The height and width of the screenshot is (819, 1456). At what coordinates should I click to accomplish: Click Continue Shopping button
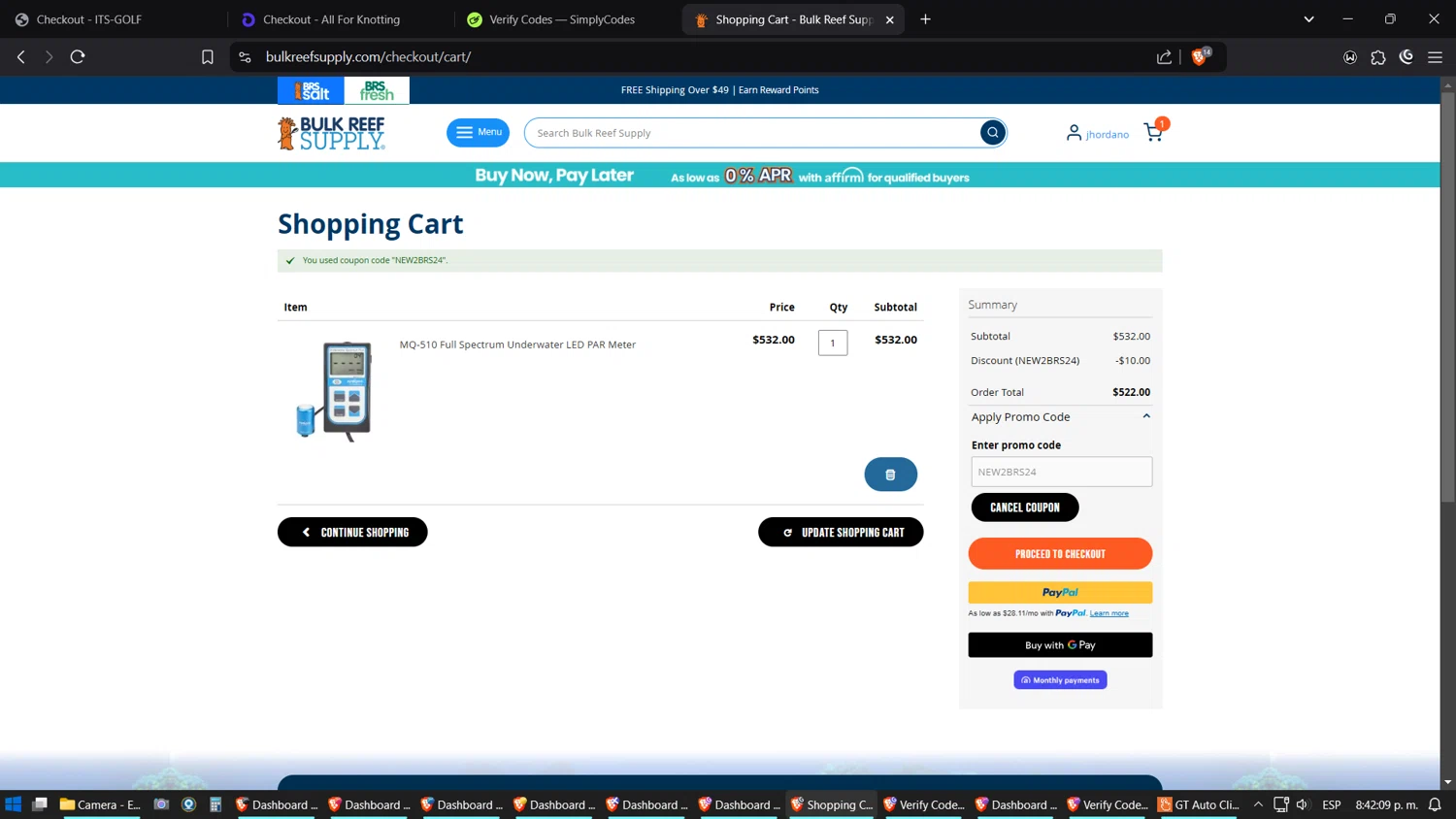[x=352, y=532]
